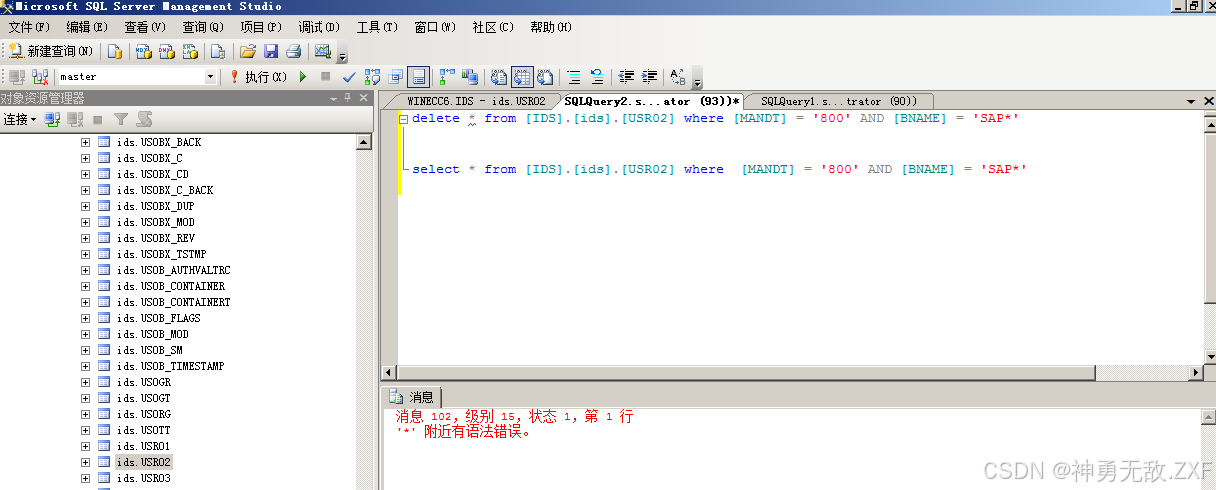
Task: Click editor horizontal scrollbar right arrow
Action: tap(1195, 373)
